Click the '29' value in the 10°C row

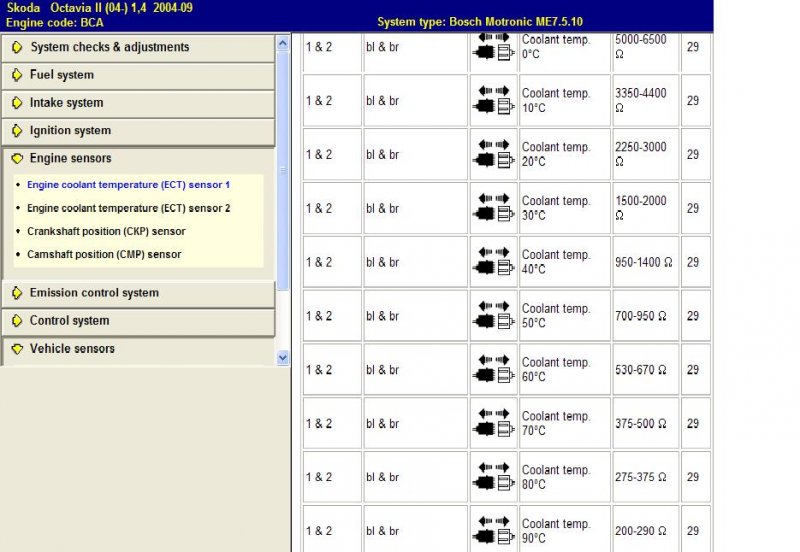[x=692, y=101]
